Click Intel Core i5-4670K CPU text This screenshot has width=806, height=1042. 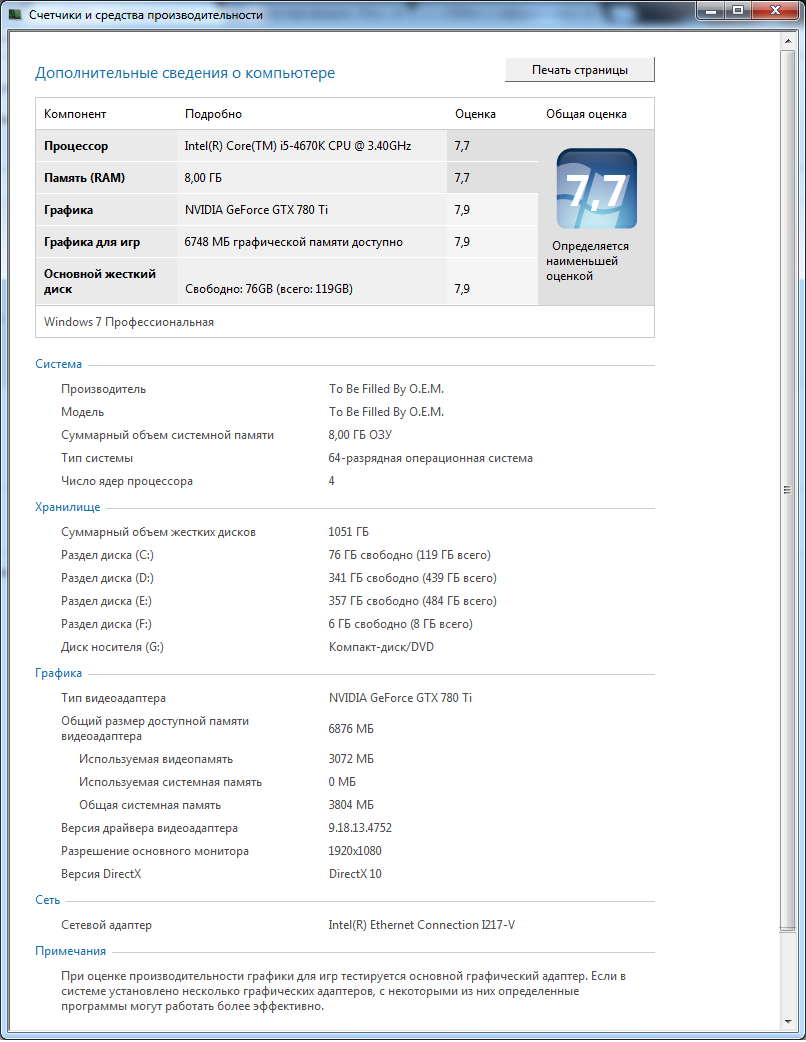(x=298, y=146)
